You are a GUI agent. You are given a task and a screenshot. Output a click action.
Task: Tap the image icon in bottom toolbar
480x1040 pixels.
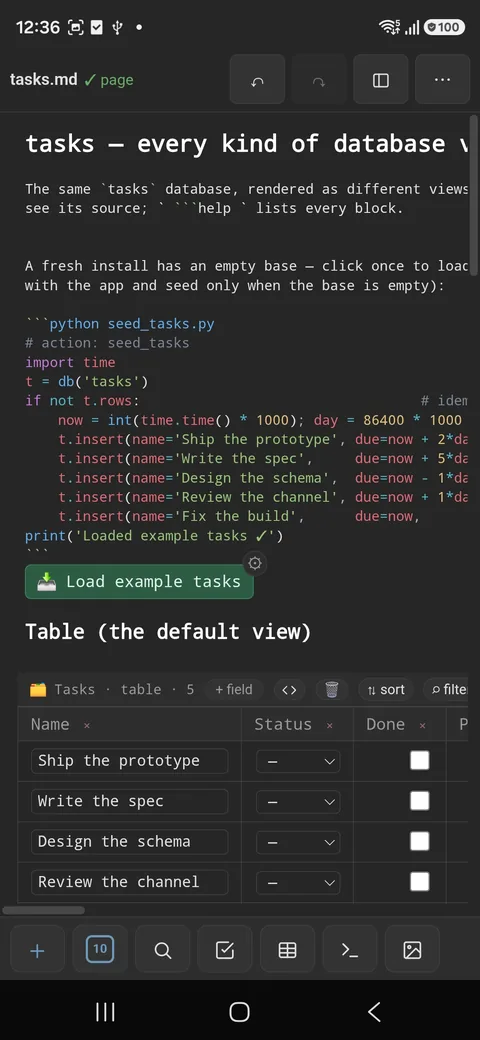(412, 950)
